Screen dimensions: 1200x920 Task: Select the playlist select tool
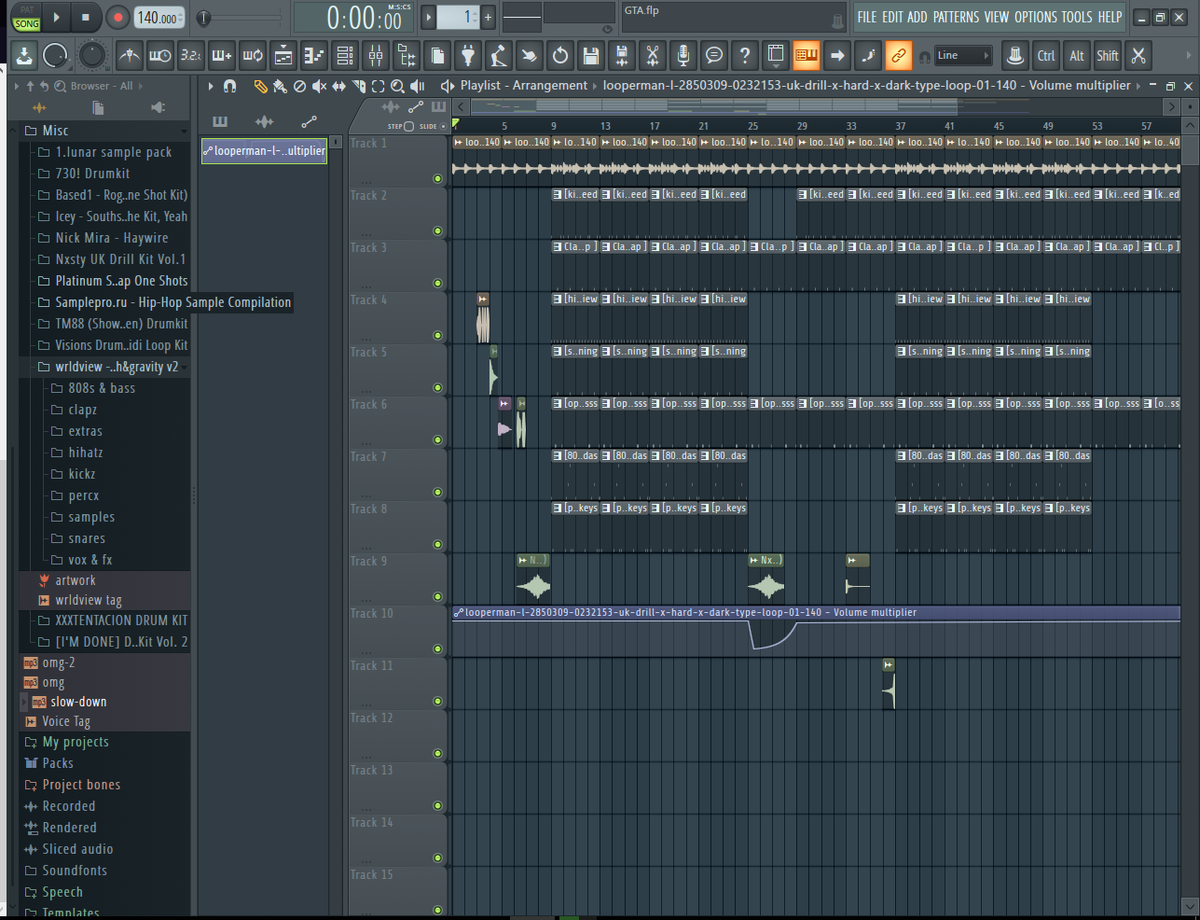(379, 86)
